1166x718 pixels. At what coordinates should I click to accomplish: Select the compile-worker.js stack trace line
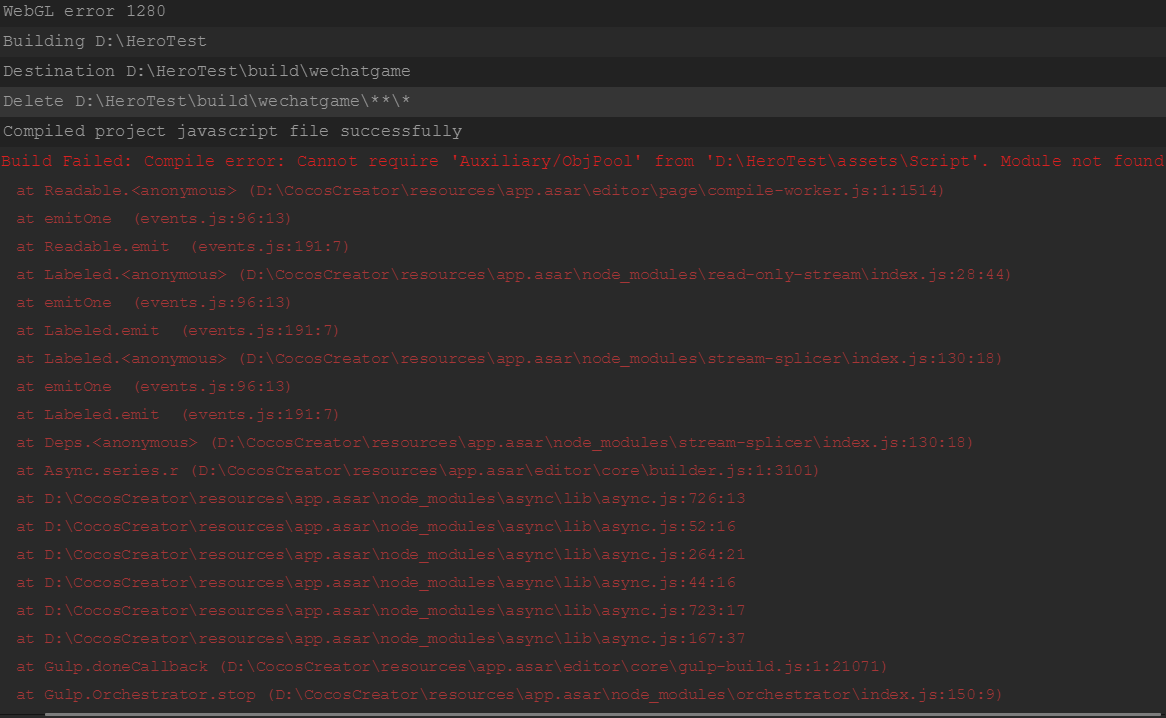480,190
